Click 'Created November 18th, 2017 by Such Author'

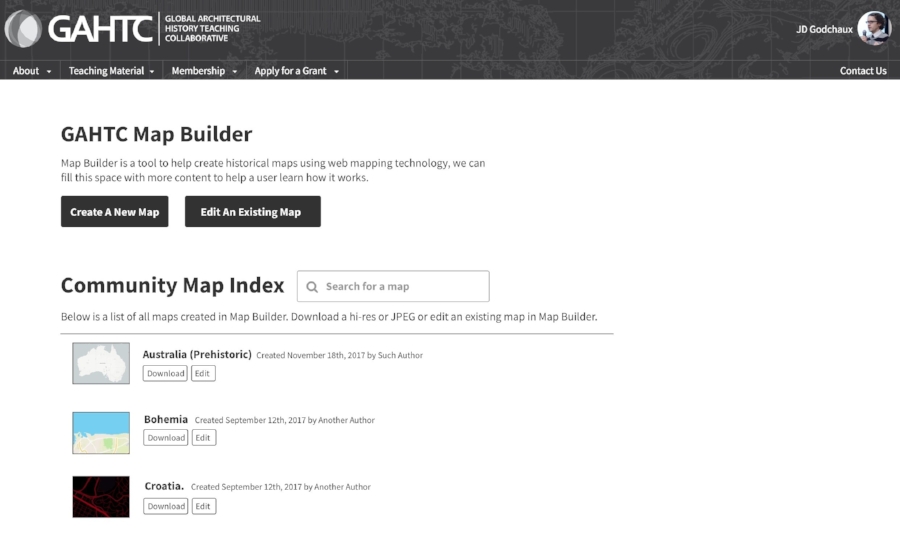340,356
